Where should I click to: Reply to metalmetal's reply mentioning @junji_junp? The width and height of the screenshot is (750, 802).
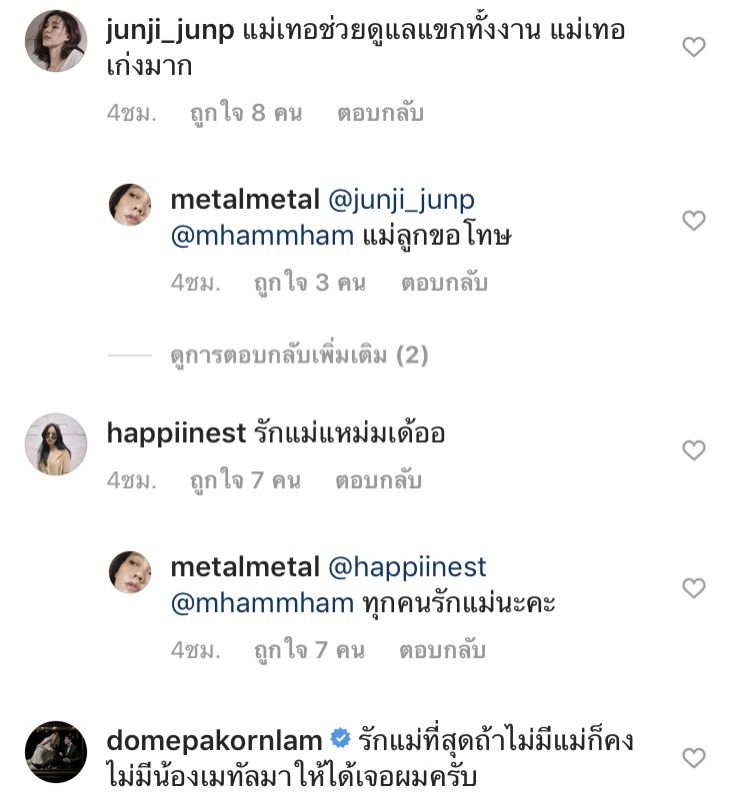click(x=444, y=283)
